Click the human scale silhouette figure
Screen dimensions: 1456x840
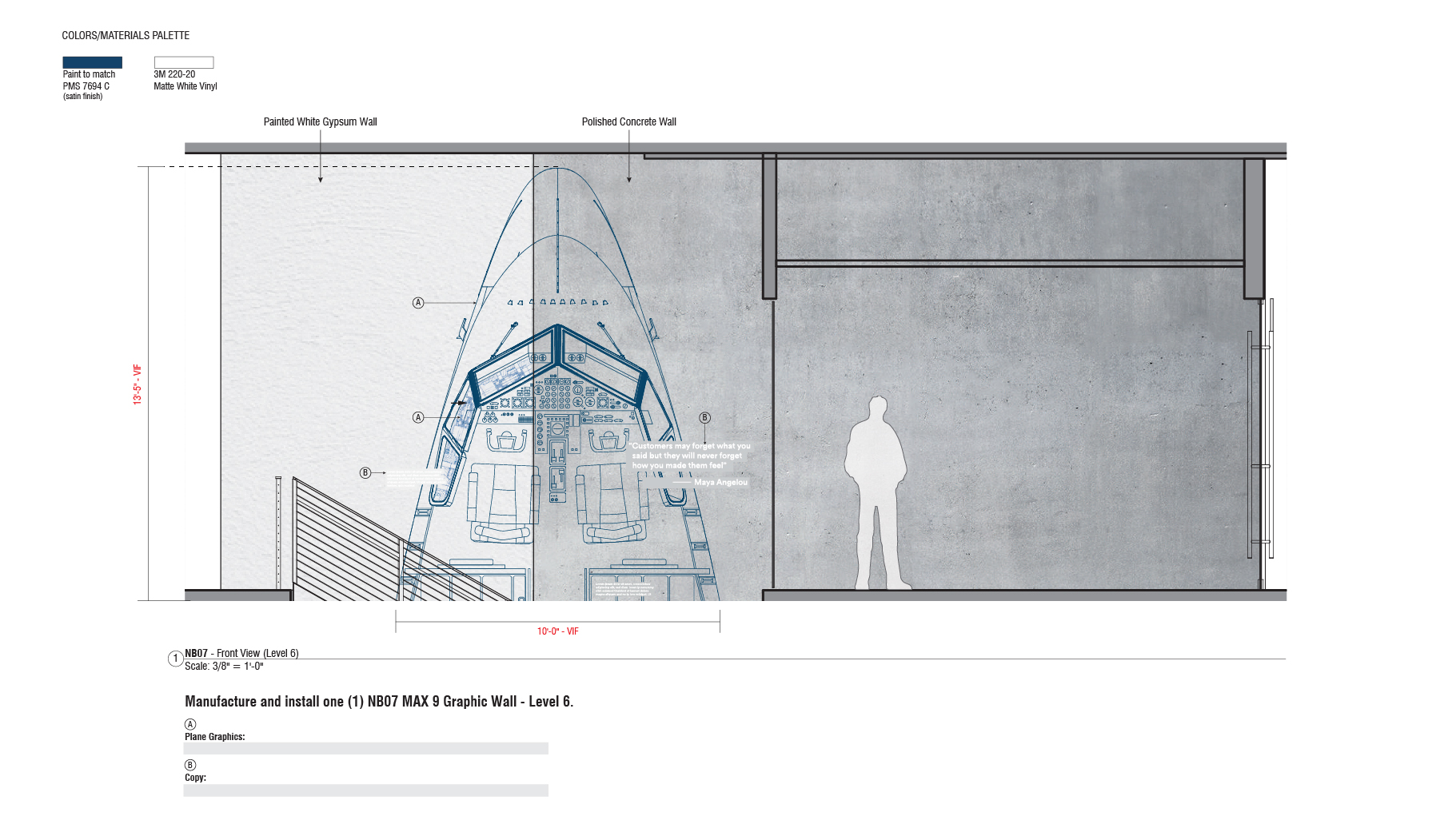877,496
